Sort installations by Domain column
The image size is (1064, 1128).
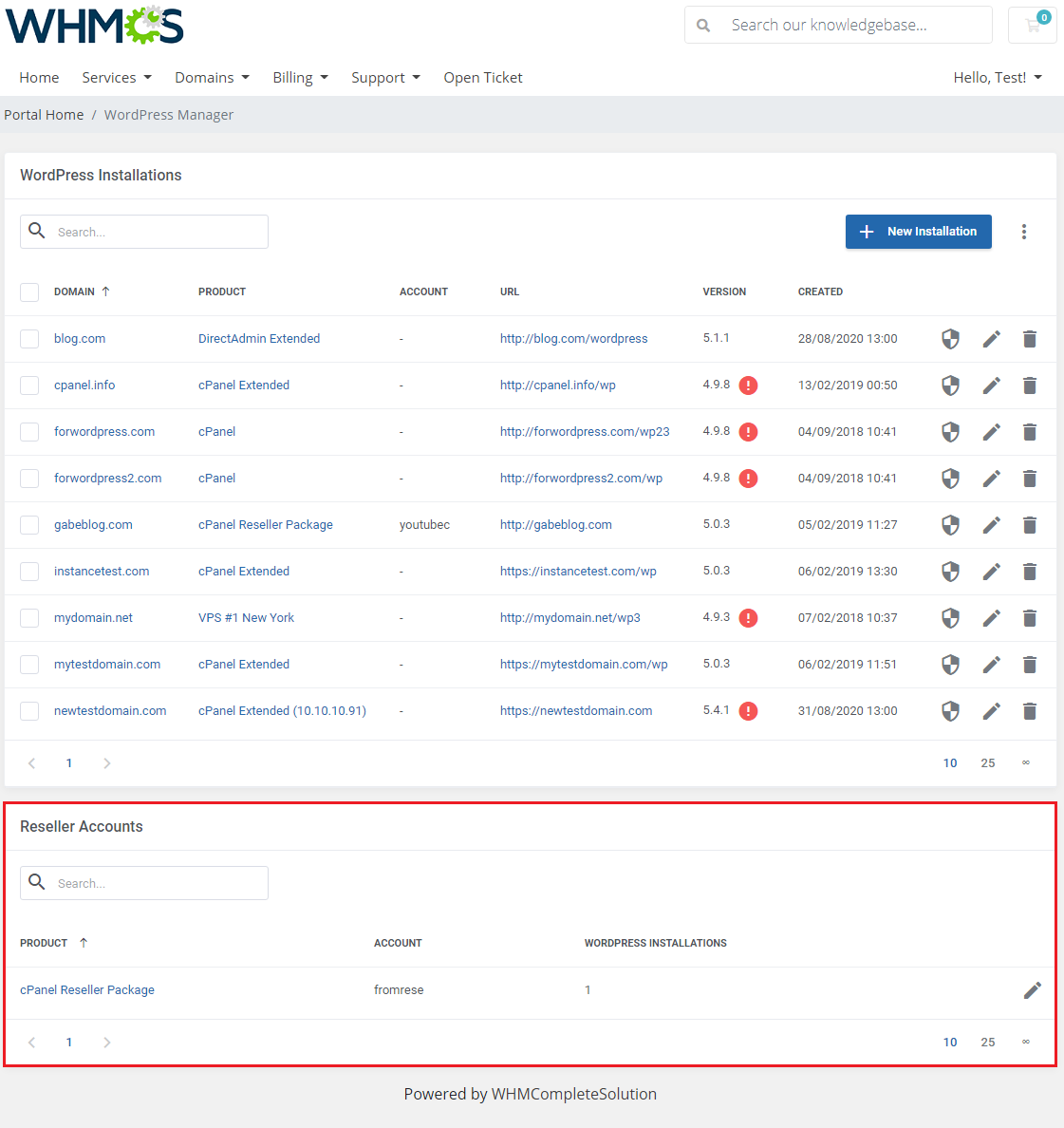pyautogui.click(x=82, y=291)
